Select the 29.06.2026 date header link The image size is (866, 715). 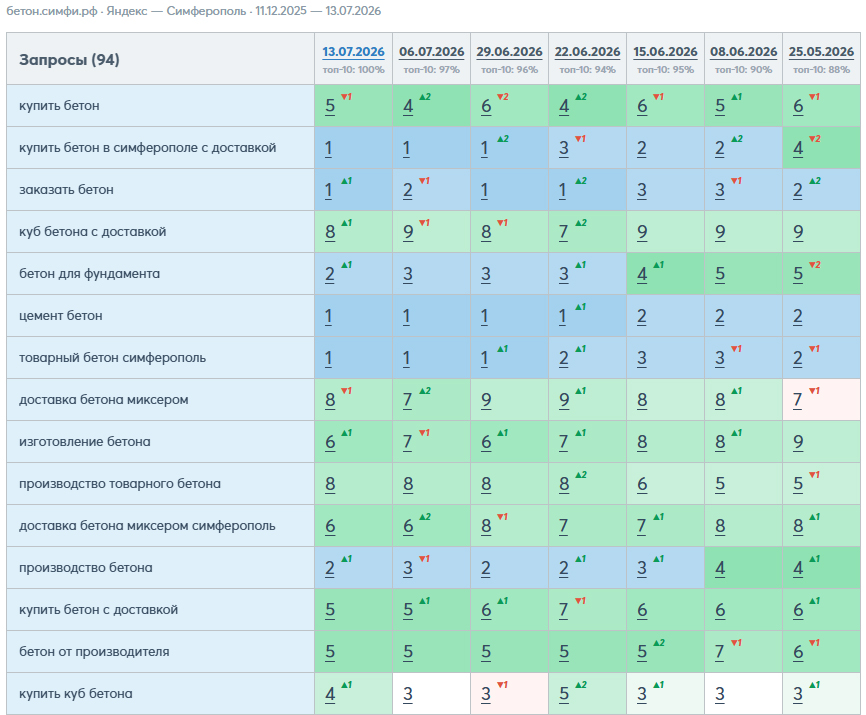tap(509, 52)
